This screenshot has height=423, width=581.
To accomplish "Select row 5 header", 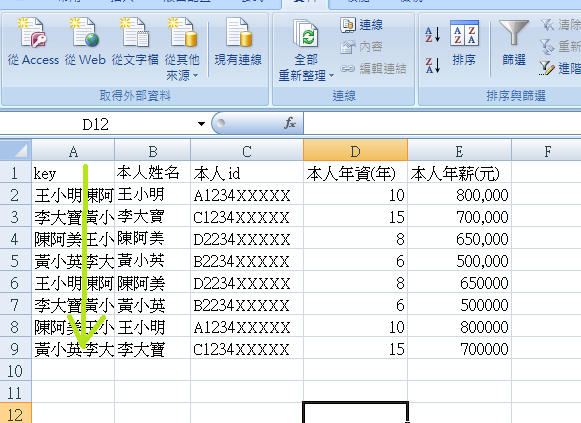I will tap(16, 261).
